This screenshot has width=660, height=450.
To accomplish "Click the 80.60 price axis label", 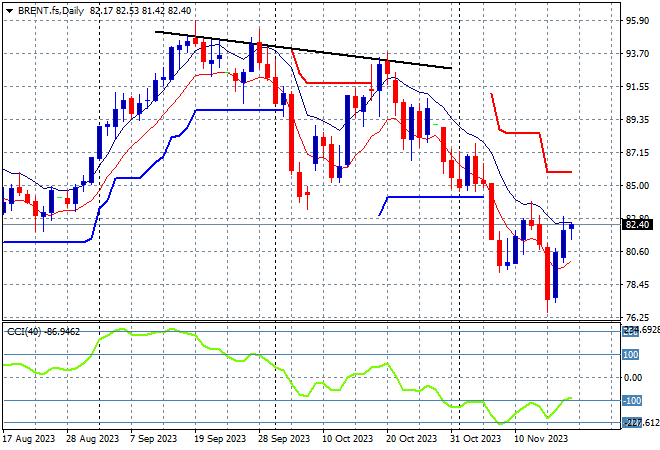I will pos(637,252).
